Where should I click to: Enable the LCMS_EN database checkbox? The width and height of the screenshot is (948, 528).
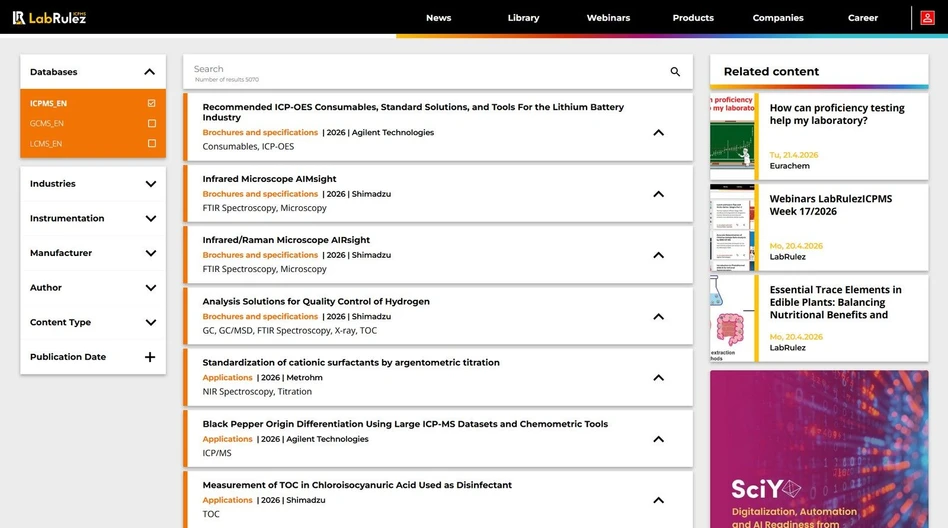click(151, 144)
